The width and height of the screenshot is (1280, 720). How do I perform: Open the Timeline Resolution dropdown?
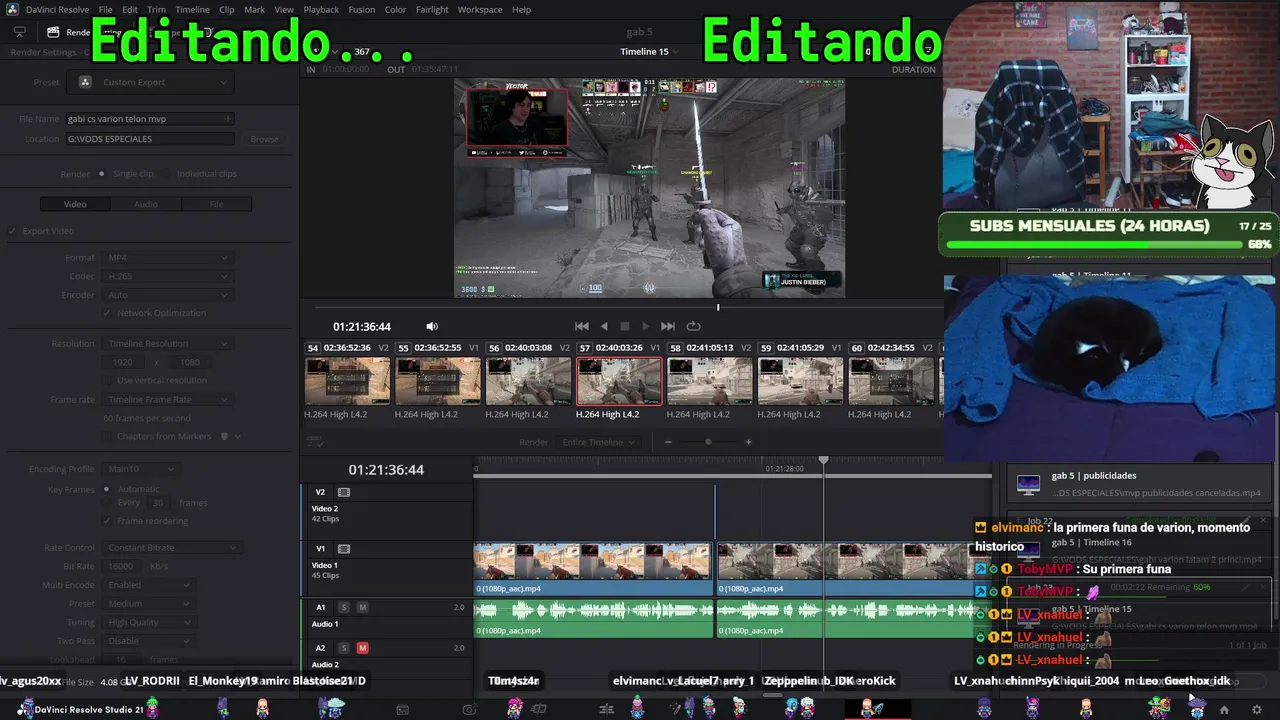pyautogui.click(x=167, y=344)
